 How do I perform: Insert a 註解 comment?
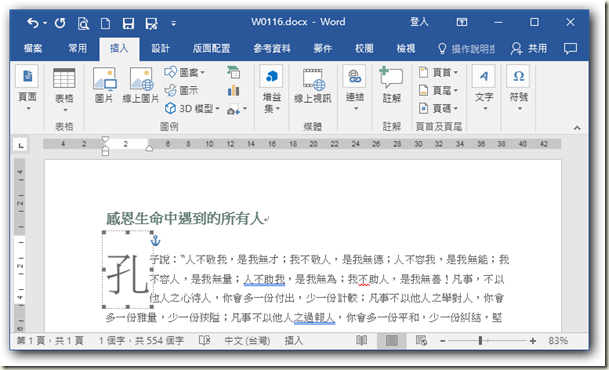[x=392, y=85]
